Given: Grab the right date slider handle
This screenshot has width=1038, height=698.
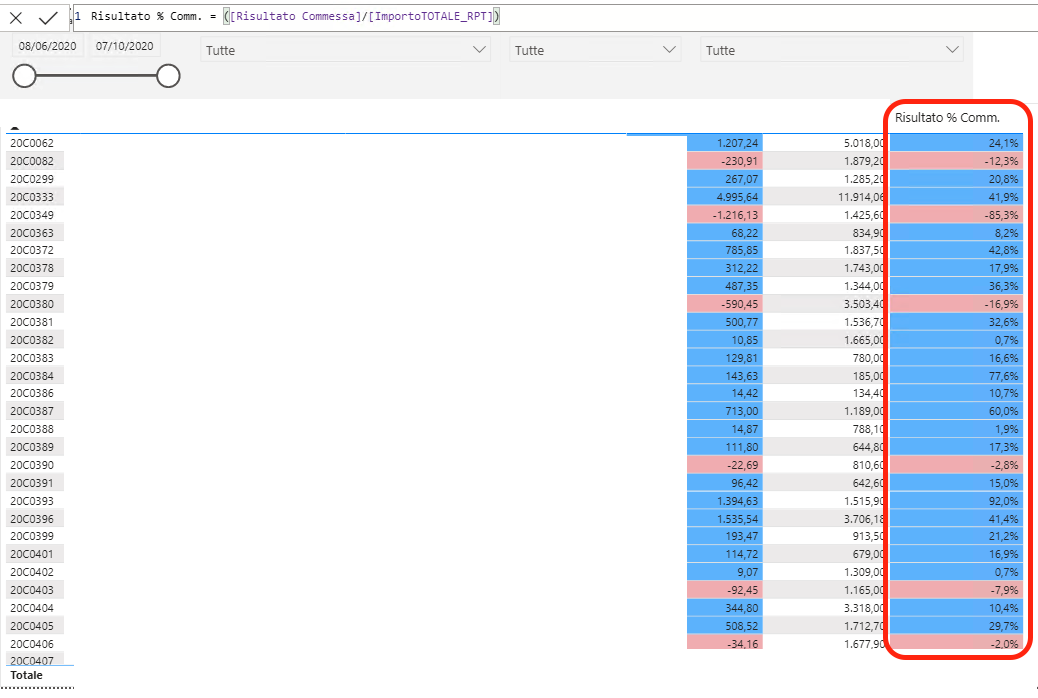Looking at the screenshot, I should click(x=168, y=76).
